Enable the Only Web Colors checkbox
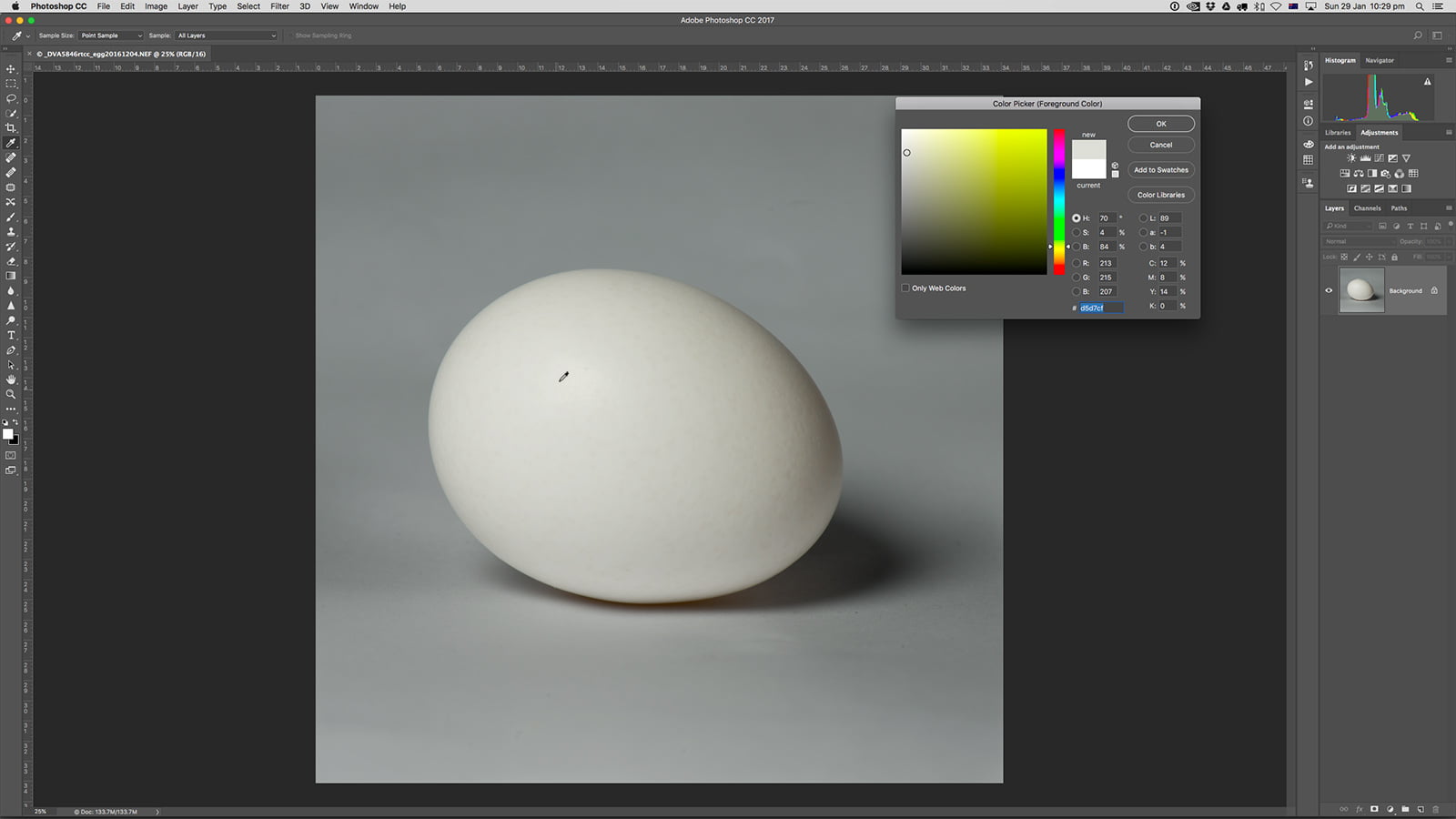The width and height of the screenshot is (1456, 819). coord(905,288)
